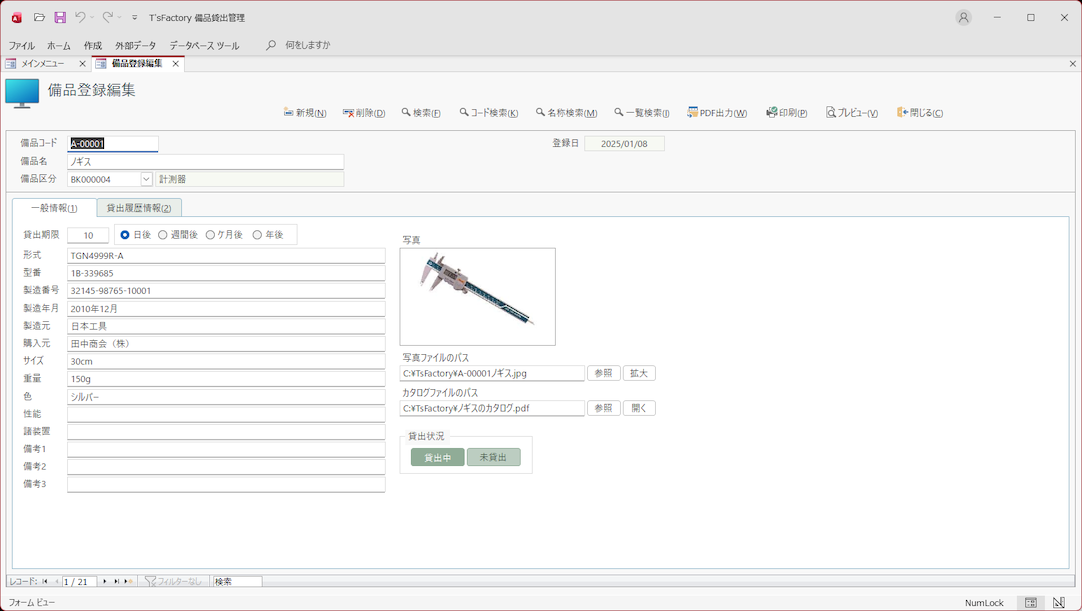Click the user account icon

(963, 17)
